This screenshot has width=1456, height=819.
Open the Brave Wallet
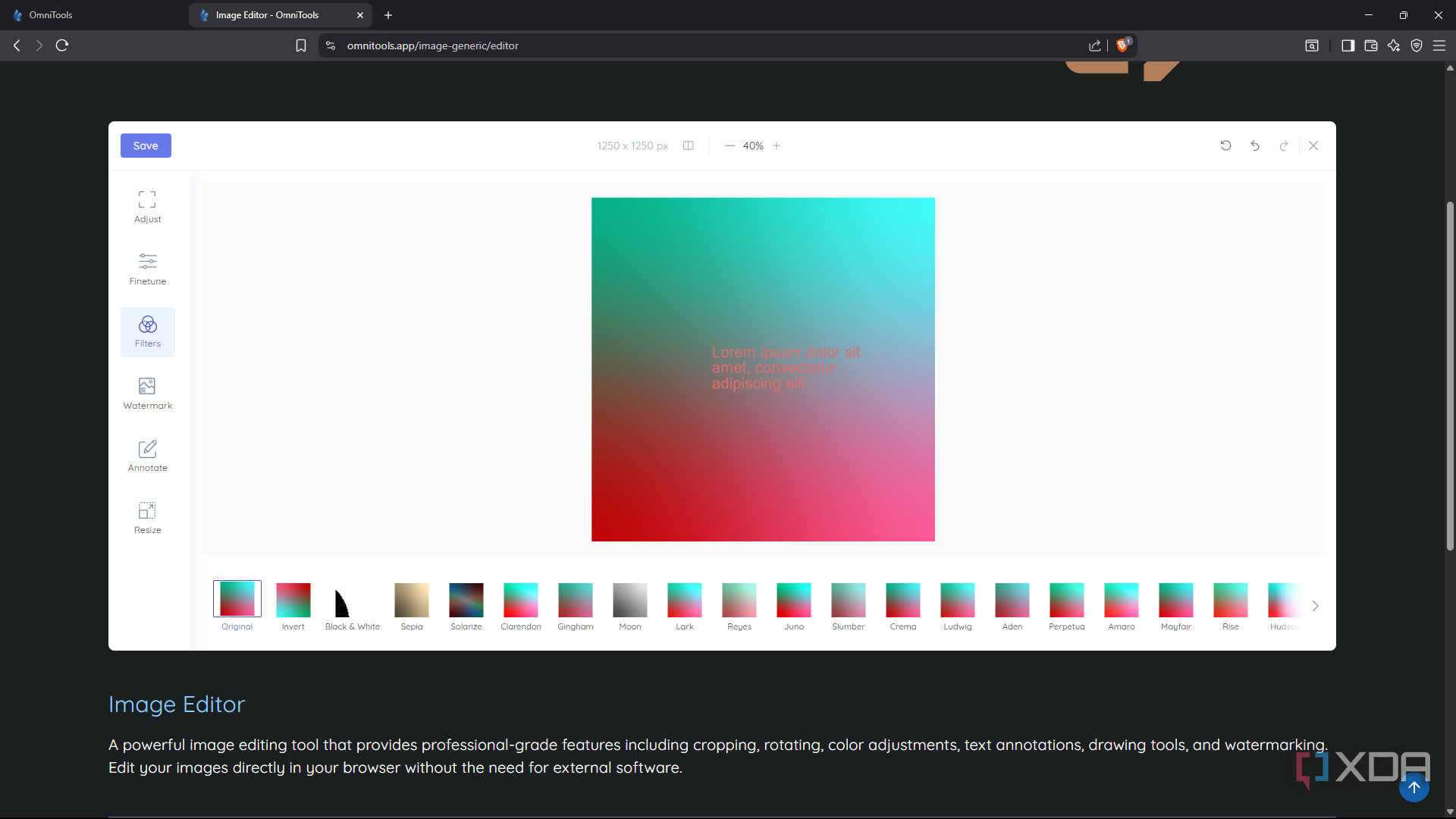tap(1371, 45)
